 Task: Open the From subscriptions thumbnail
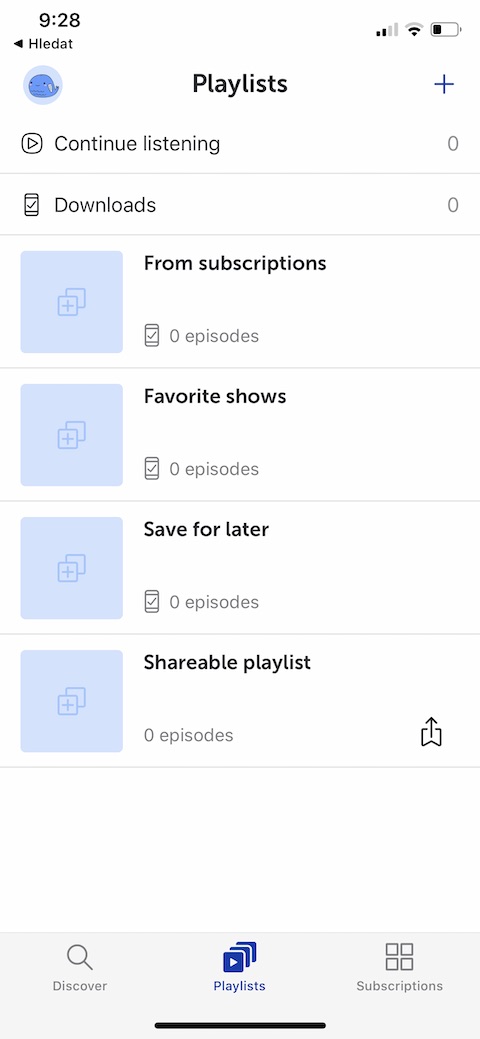coord(72,301)
